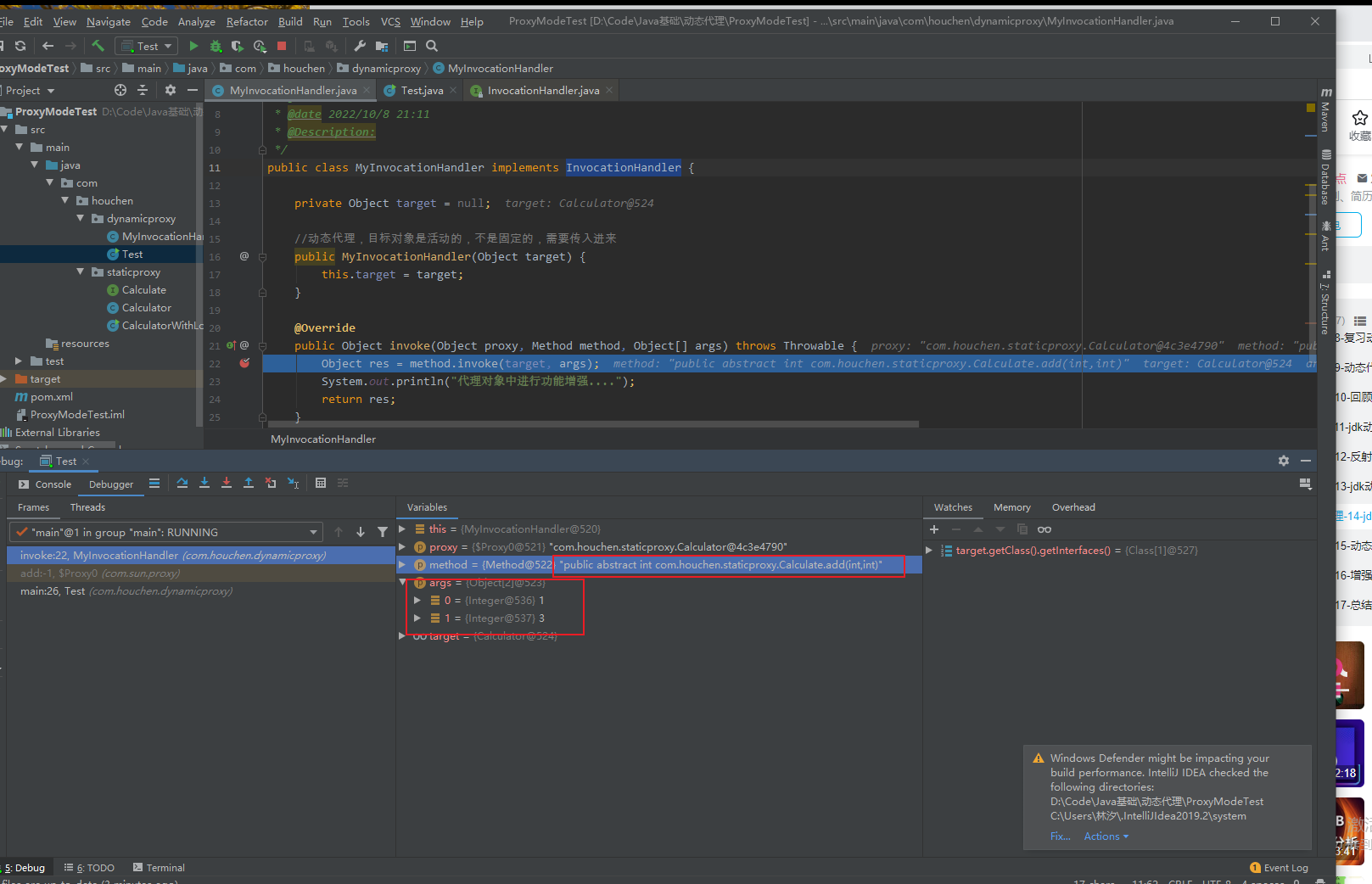Collapse the args variable node
The width and height of the screenshot is (1372, 884).
coord(402,583)
